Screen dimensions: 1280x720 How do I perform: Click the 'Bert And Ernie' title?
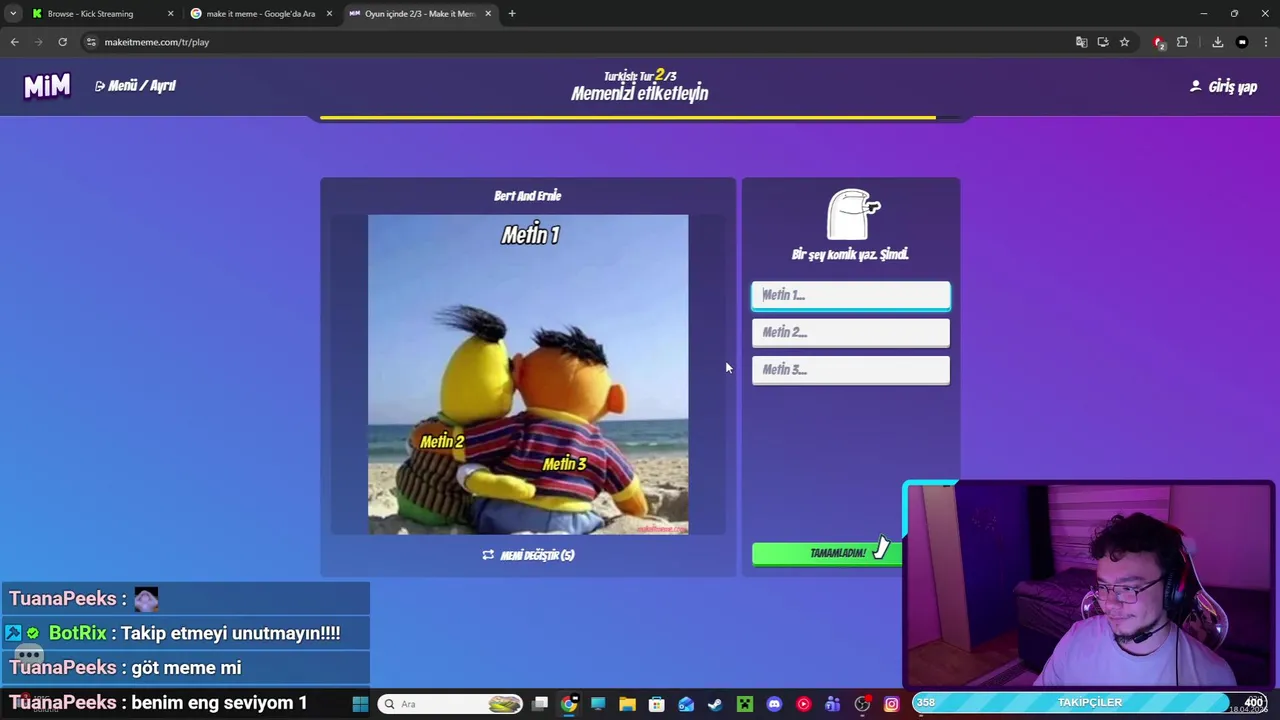[528, 196]
